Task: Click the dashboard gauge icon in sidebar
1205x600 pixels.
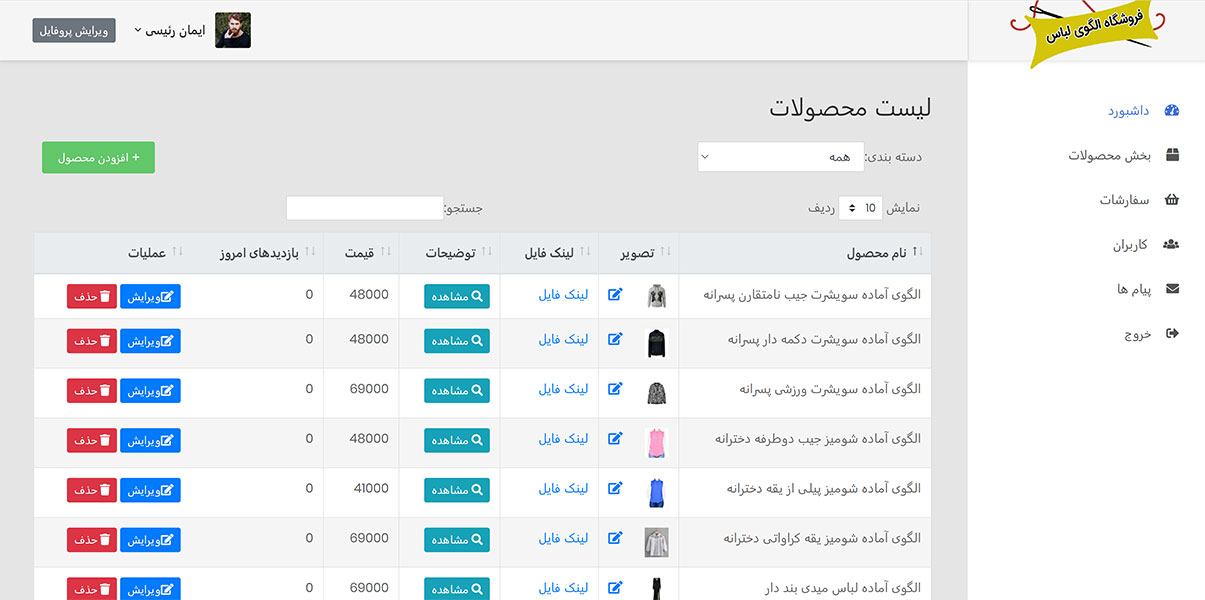Action: point(1172,110)
